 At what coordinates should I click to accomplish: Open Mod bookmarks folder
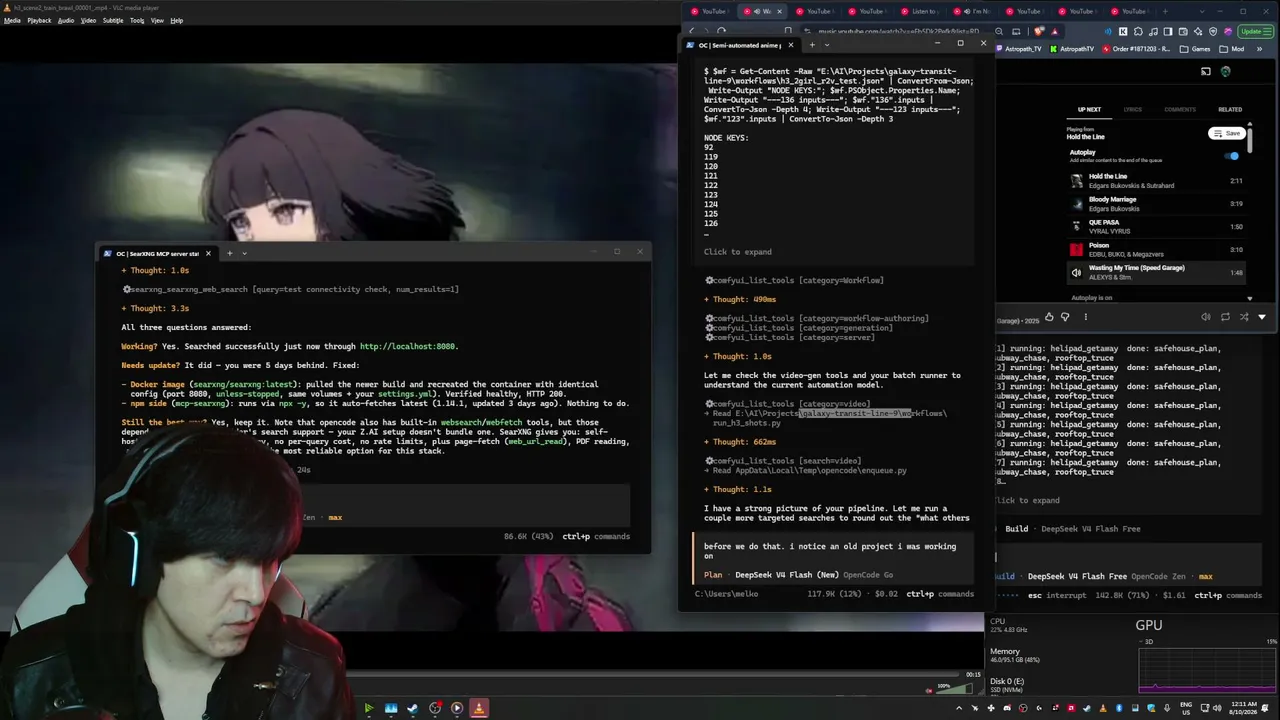coord(1233,49)
